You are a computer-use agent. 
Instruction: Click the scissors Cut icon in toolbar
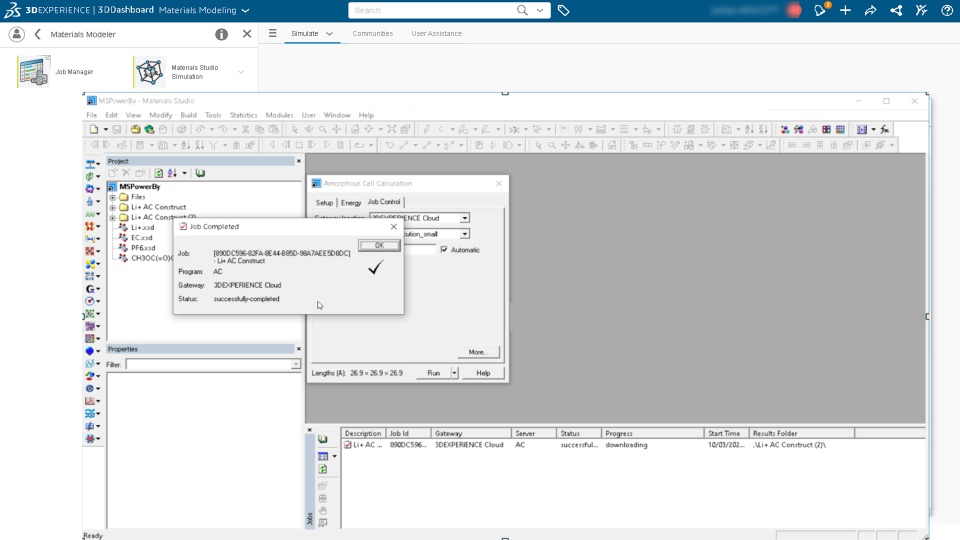click(x=246, y=129)
